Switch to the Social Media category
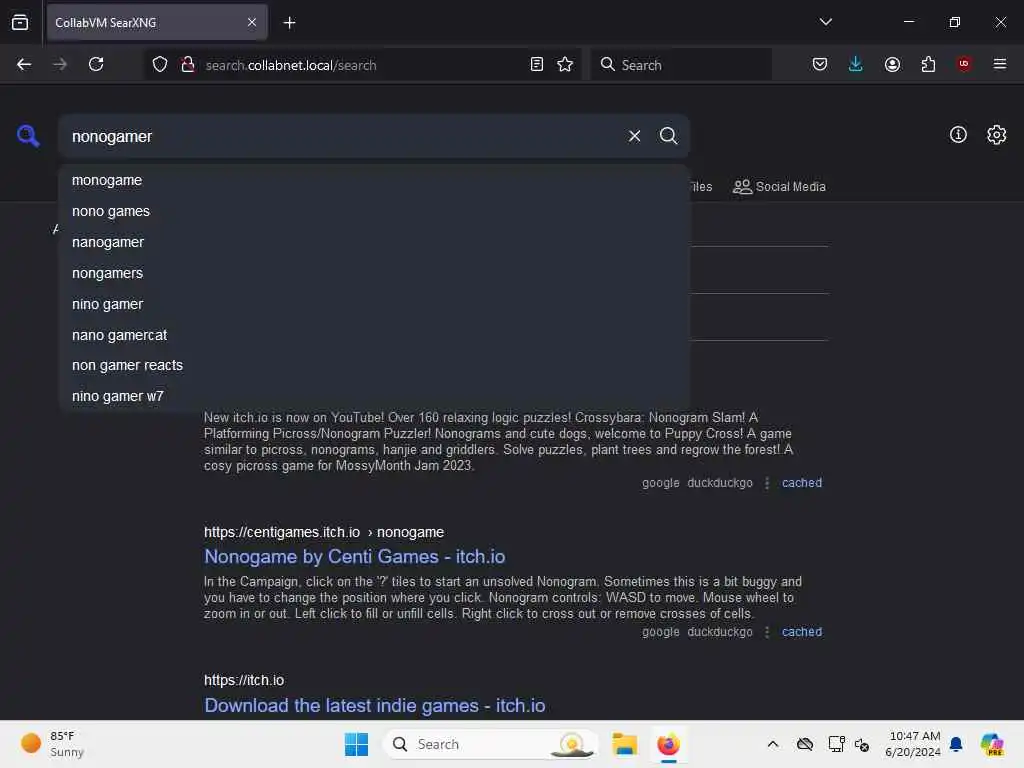 (779, 187)
